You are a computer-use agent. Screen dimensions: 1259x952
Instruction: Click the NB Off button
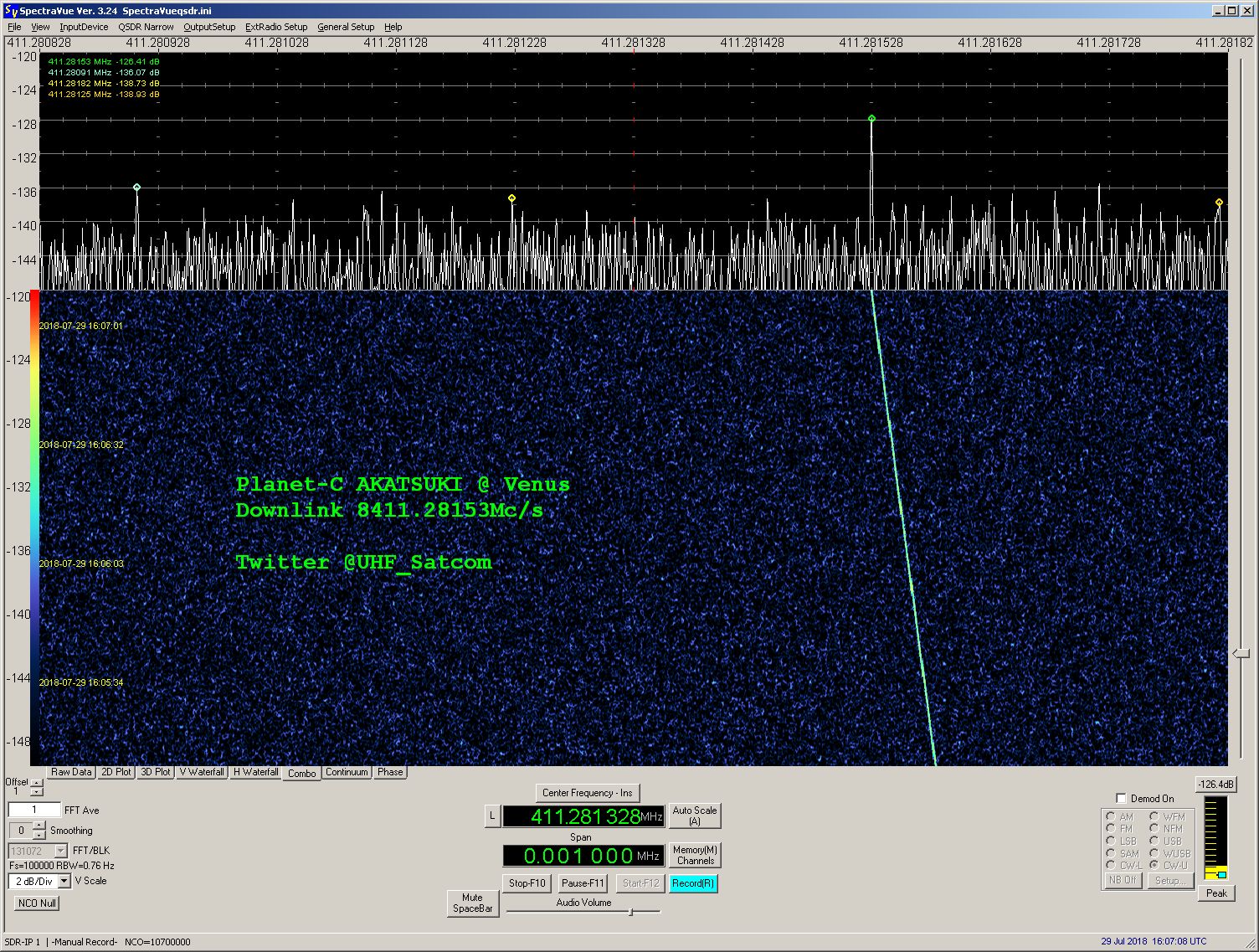[1123, 880]
